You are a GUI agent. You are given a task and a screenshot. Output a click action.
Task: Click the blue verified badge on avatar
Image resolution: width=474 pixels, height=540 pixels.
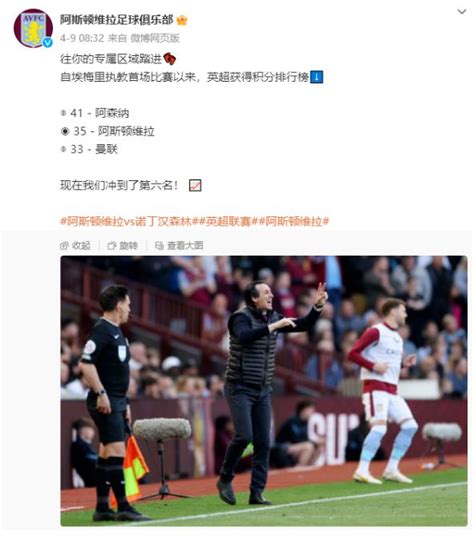click(47, 42)
